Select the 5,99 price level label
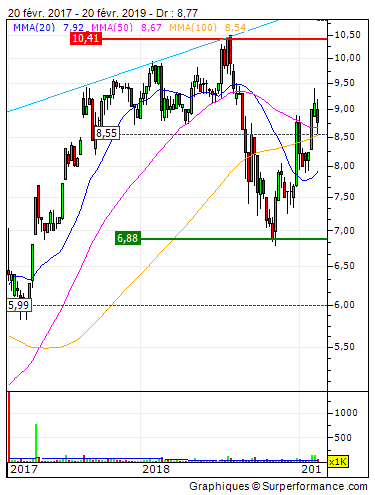This screenshot has height=495, width=375. [19, 305]
